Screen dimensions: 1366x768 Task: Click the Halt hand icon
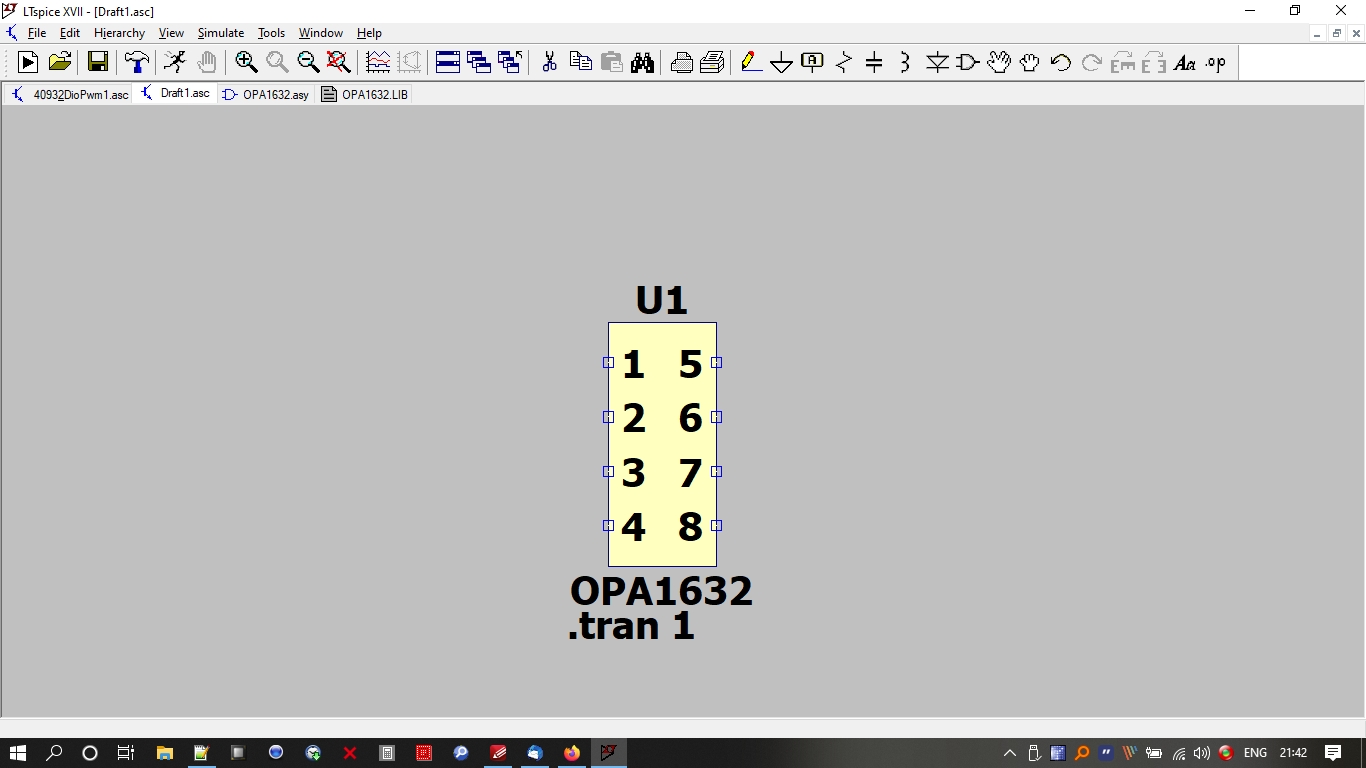click(x=206, y=63)
